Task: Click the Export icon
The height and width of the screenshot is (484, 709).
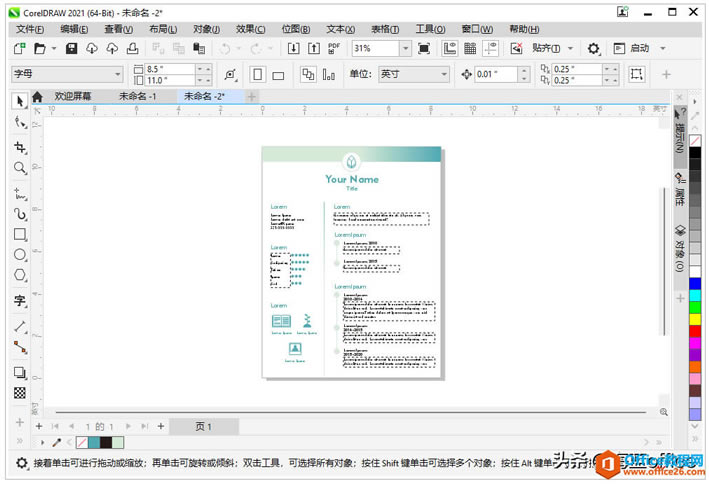Action: 314,48
